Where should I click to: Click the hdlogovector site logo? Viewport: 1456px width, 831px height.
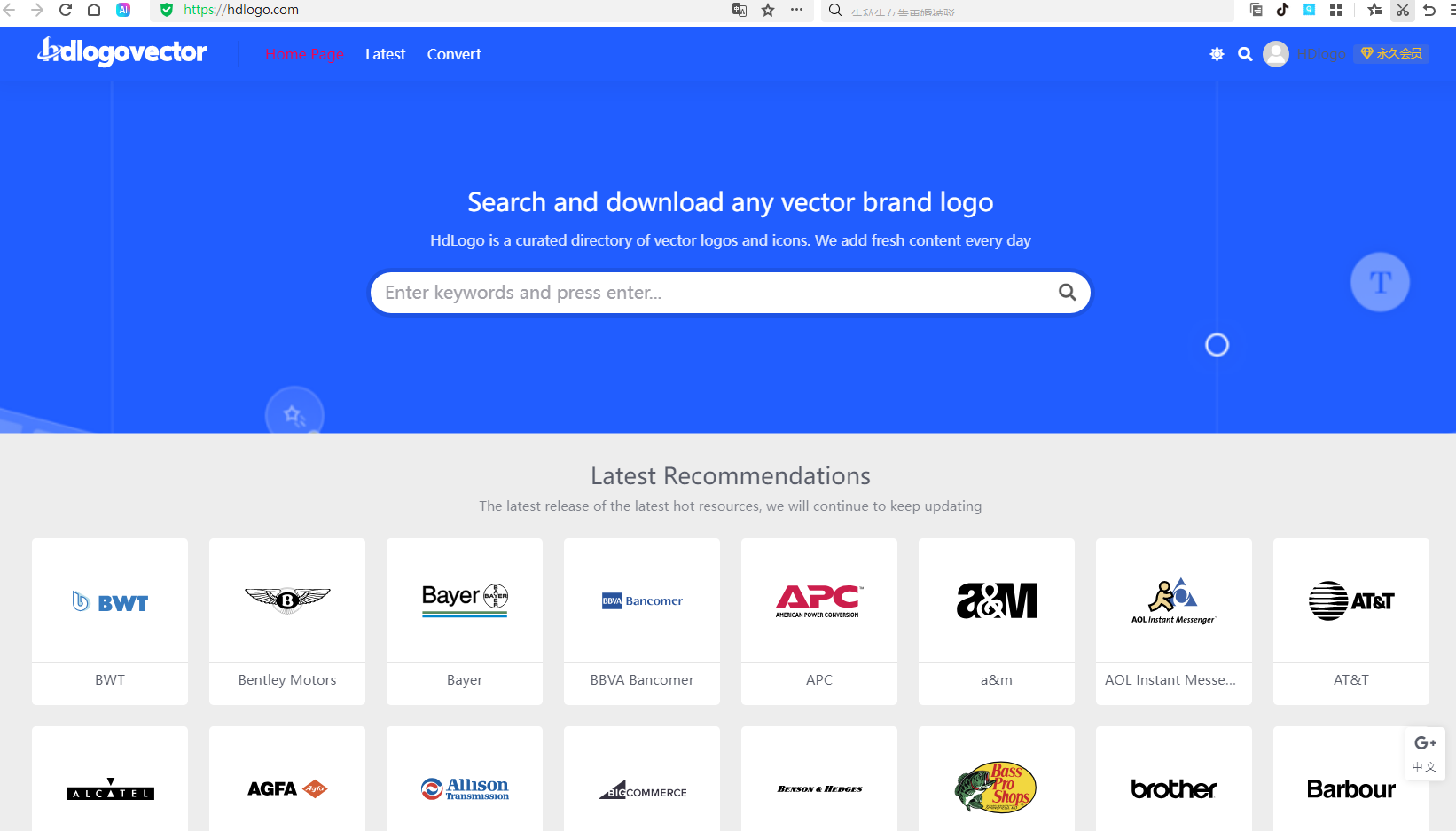pos(122,52)
